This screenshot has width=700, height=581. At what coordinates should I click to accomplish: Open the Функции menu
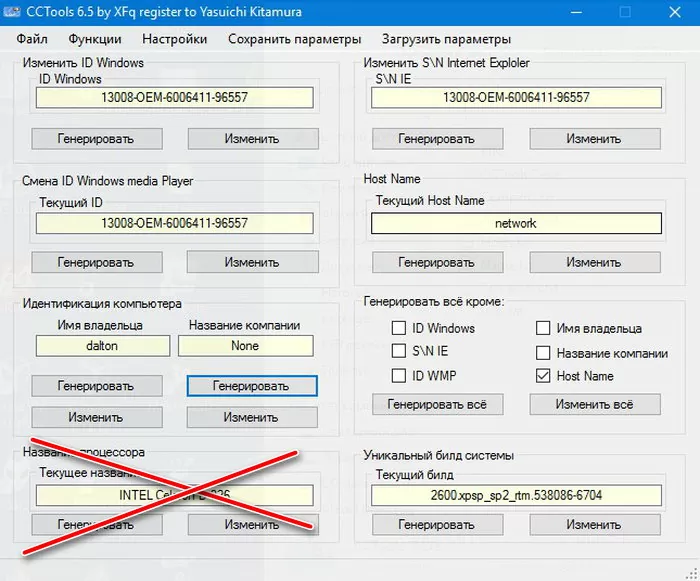tap(95, 39)
